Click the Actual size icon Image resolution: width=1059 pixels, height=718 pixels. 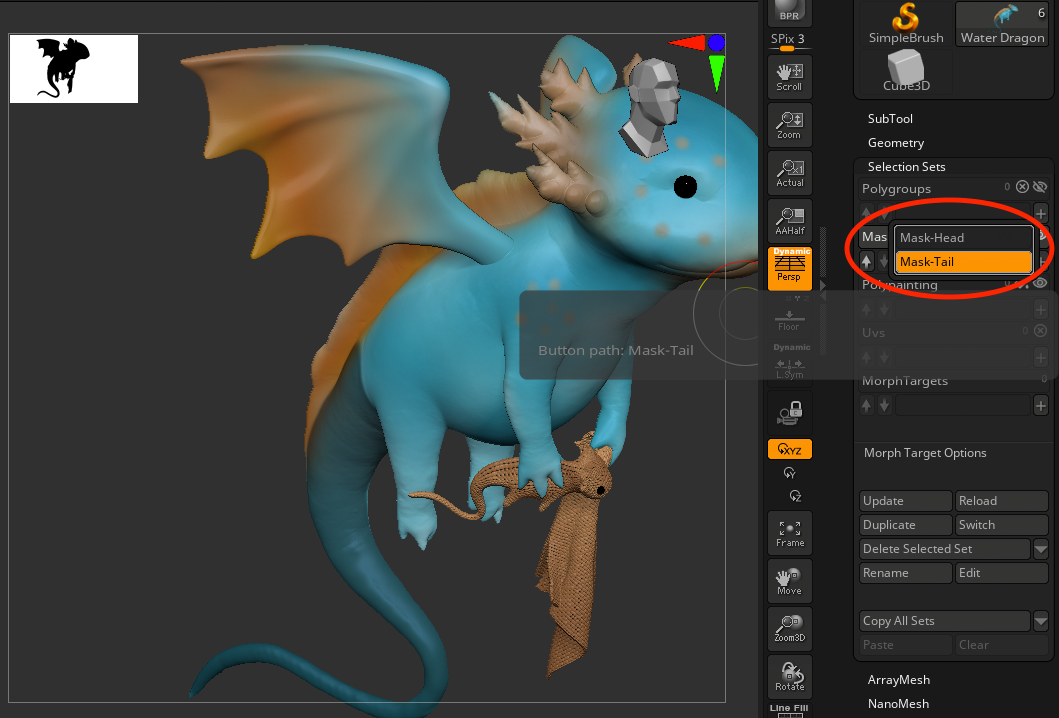click(790, 173)
